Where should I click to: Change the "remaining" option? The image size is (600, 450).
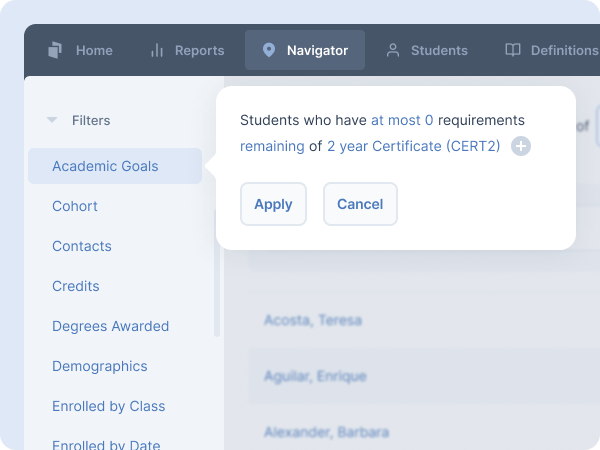[272, 146]
